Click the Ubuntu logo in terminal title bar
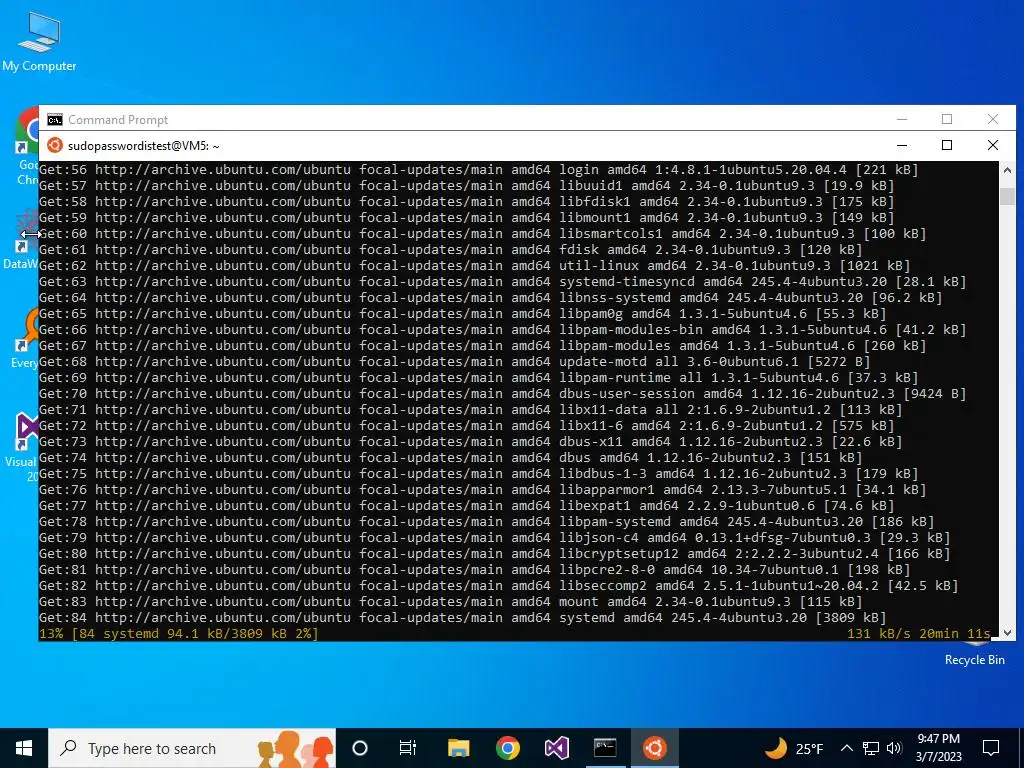 tap(55, 145)
